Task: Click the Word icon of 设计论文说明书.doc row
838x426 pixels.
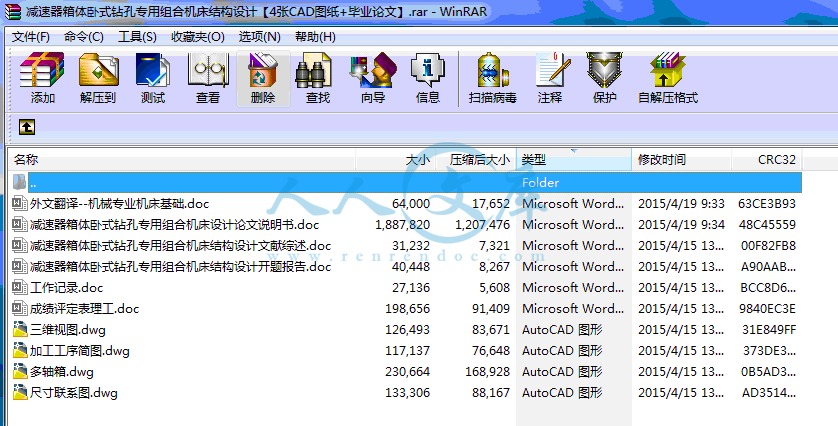Action: pos(20,224)
